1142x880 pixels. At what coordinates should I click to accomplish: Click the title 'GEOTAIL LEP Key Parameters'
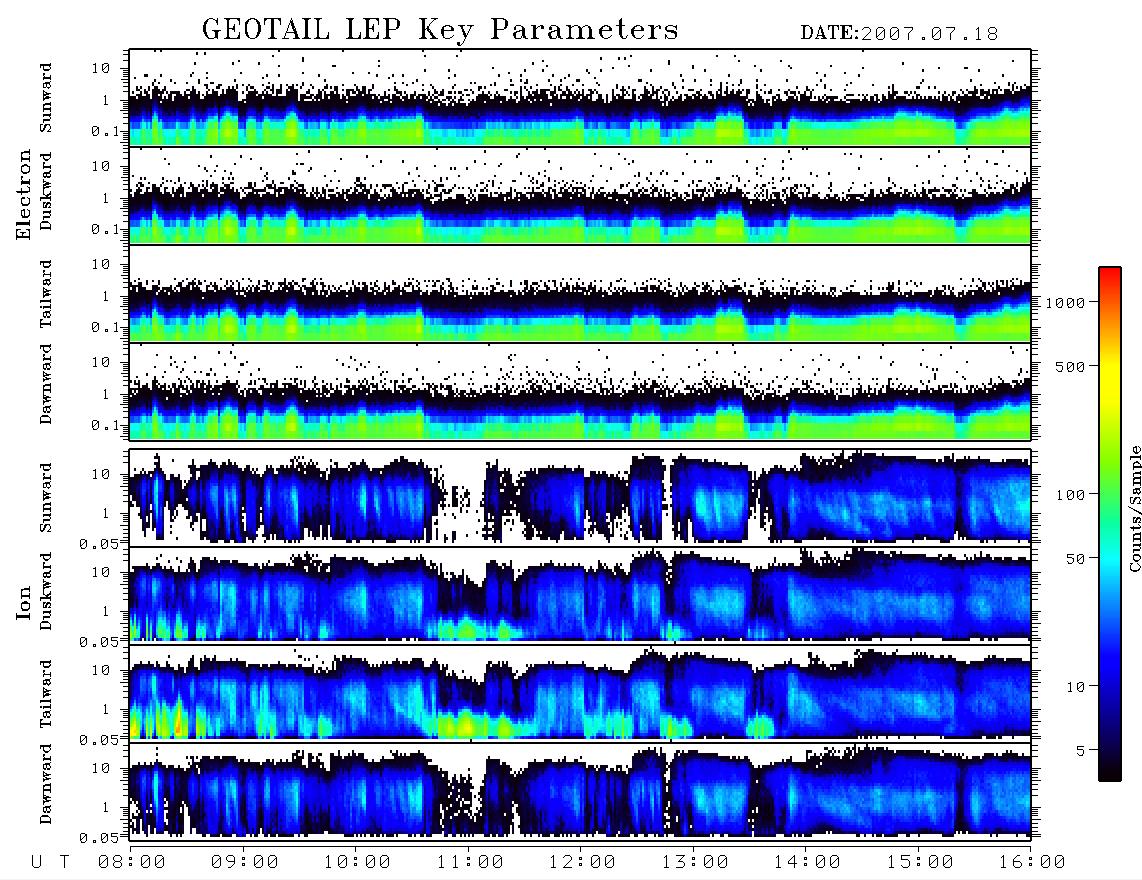pos(440,30)
